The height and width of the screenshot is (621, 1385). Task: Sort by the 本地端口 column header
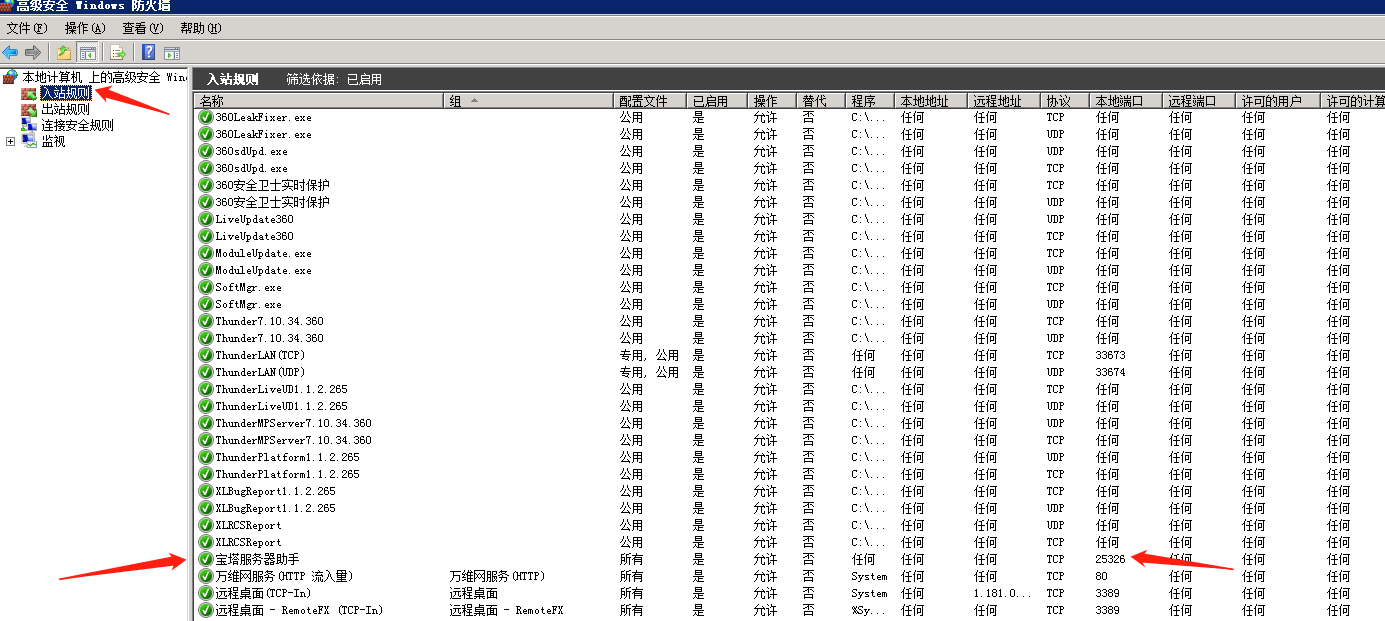(1126, 101)
